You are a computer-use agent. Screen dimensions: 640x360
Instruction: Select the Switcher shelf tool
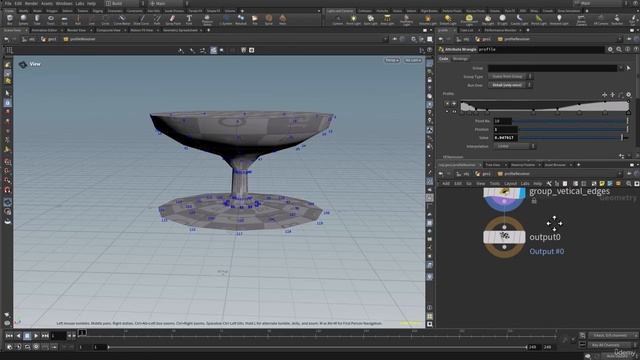[617, 19]
